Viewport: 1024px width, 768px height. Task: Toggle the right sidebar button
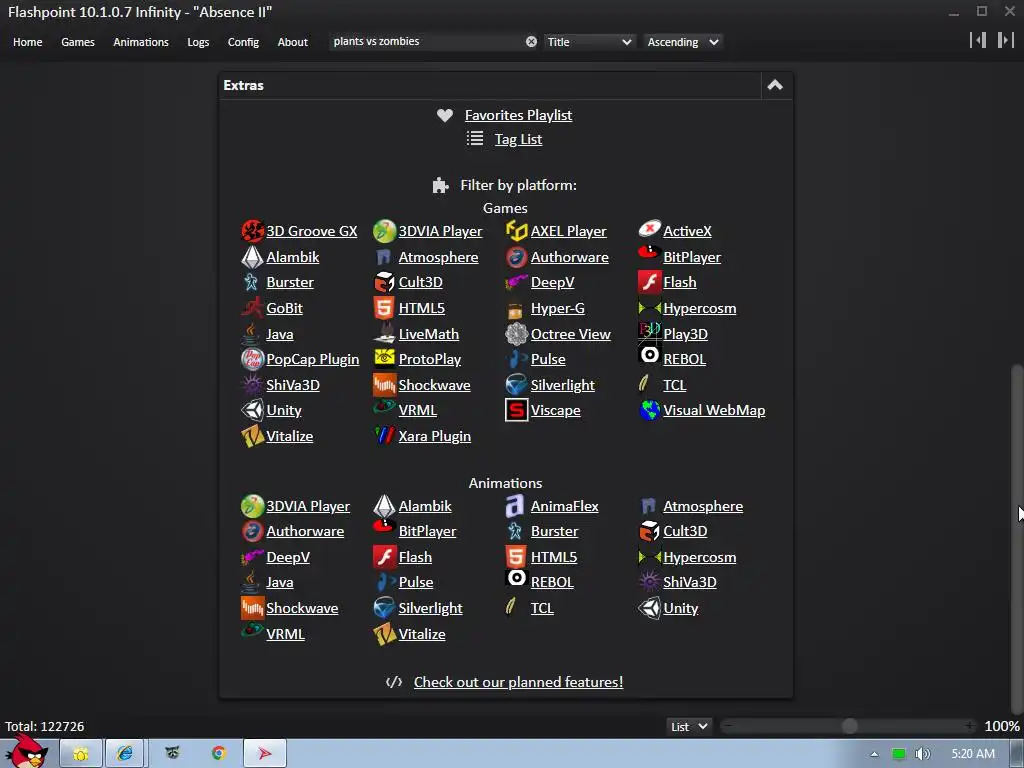click(1006, 40)
